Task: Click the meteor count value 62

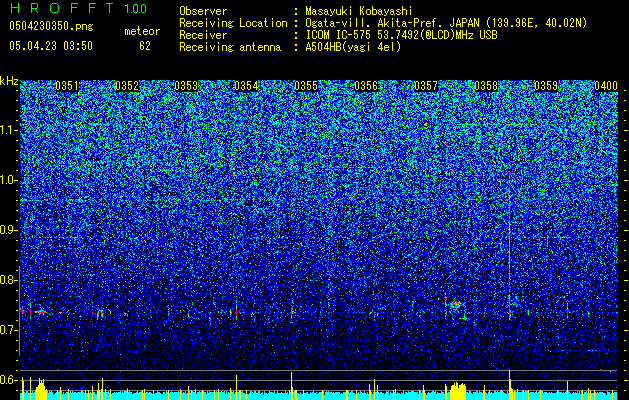Action: pyautogui.click(x=145, y=46)
